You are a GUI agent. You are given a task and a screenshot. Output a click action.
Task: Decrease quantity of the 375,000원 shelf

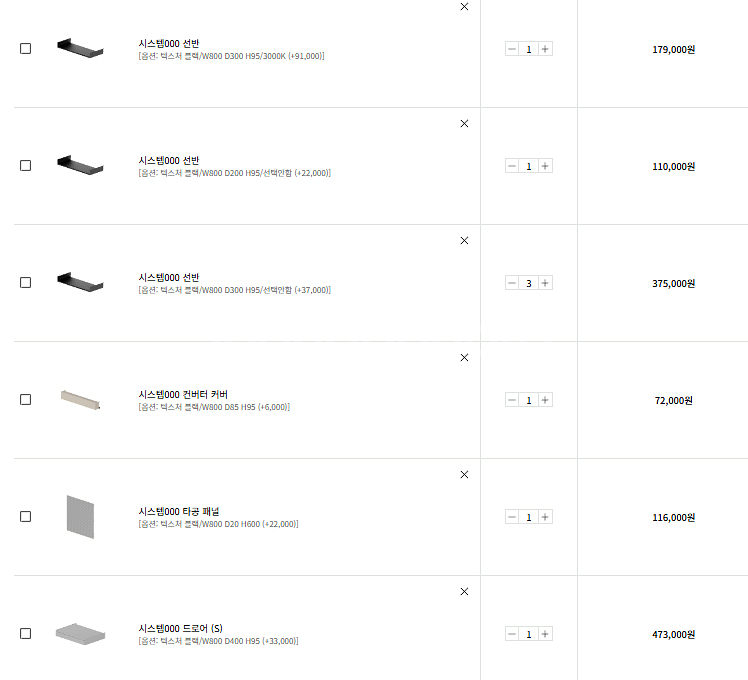pos(512,283)
